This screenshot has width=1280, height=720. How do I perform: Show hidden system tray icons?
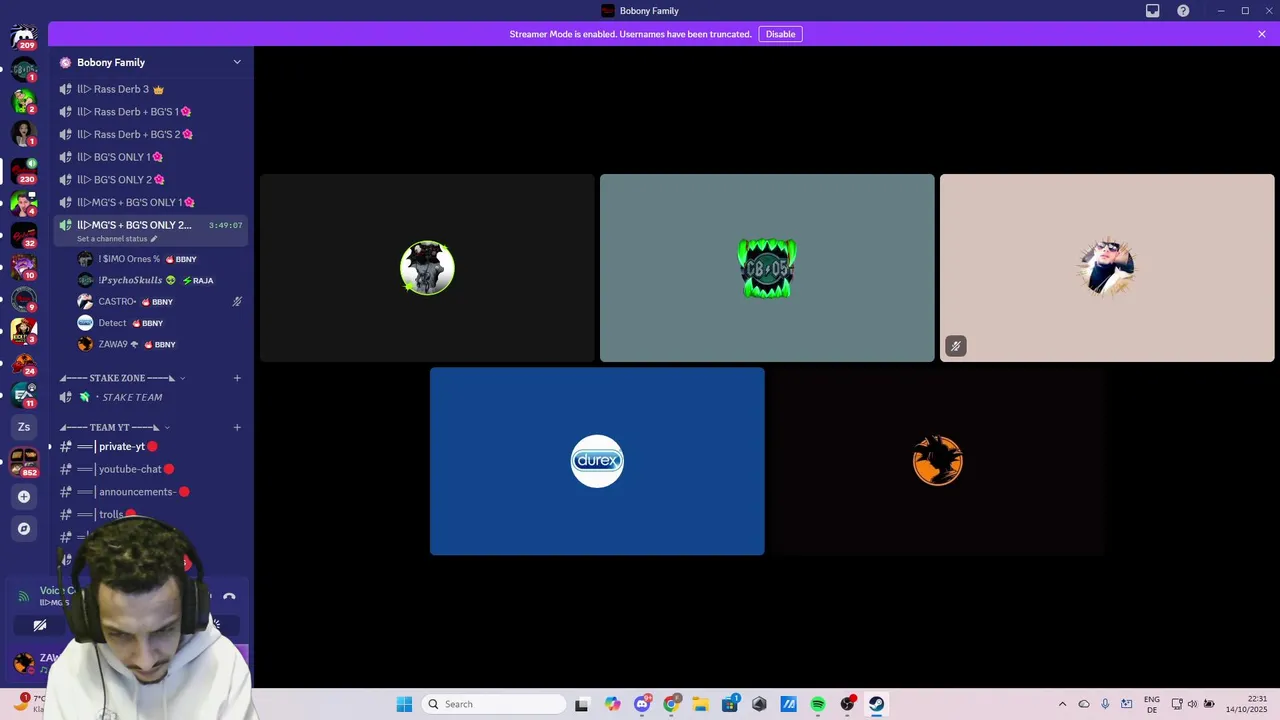[x=1062, y=704]
